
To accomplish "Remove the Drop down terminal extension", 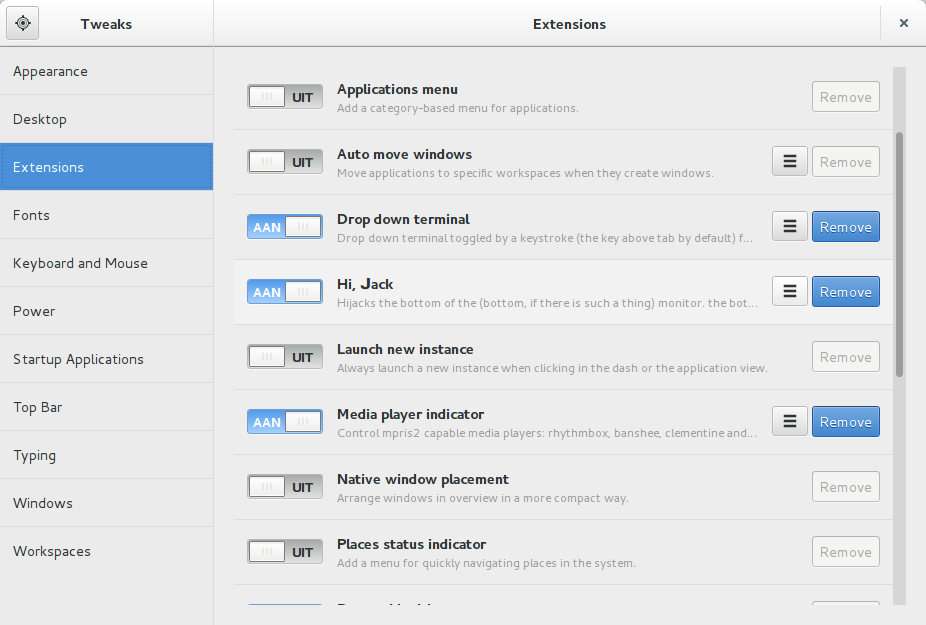I will (x=845, y=227).
